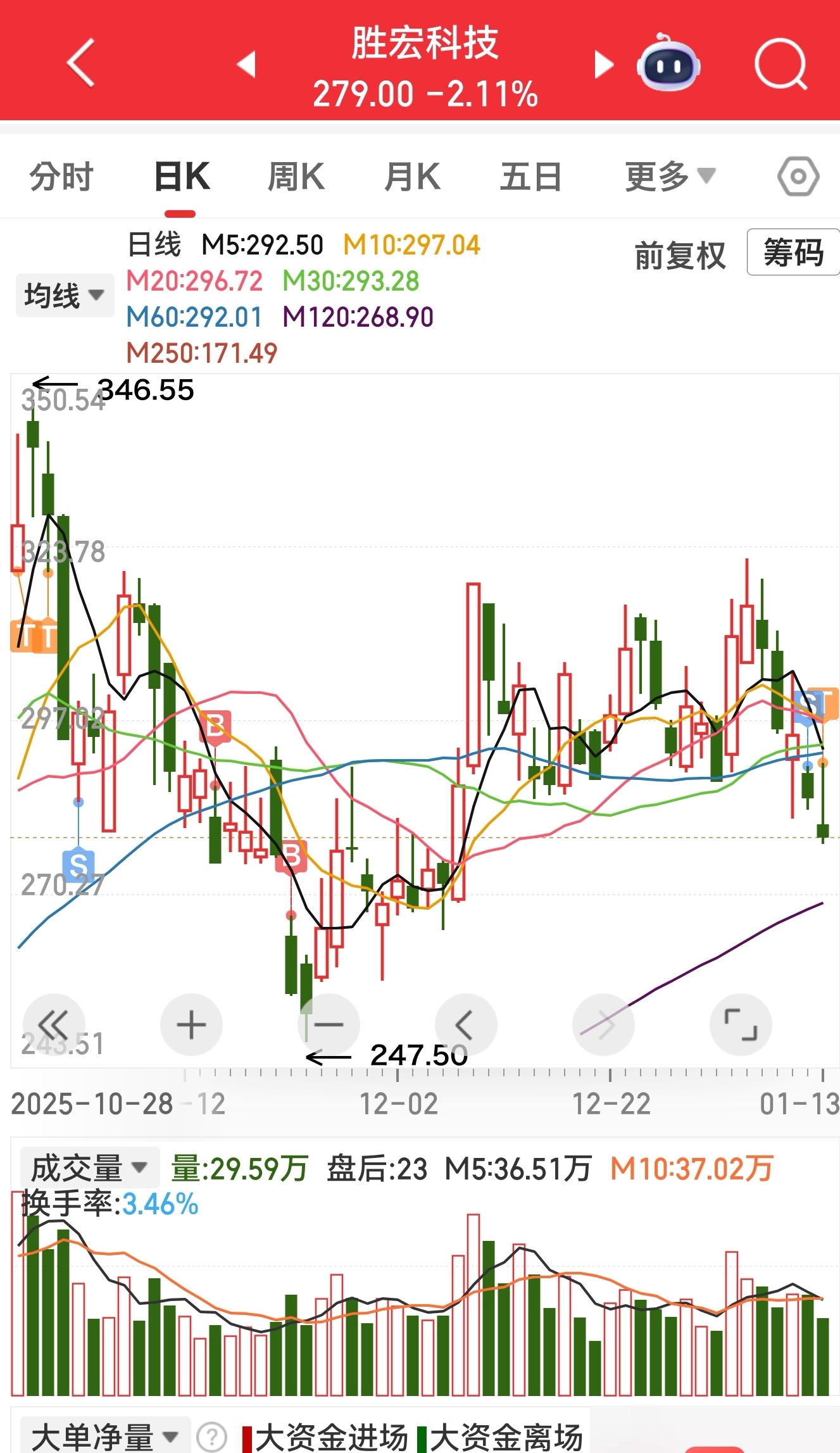Open the 成交量 indicator dropdown
This screenshot has height=1453, width=840.
coord(89,1168)
